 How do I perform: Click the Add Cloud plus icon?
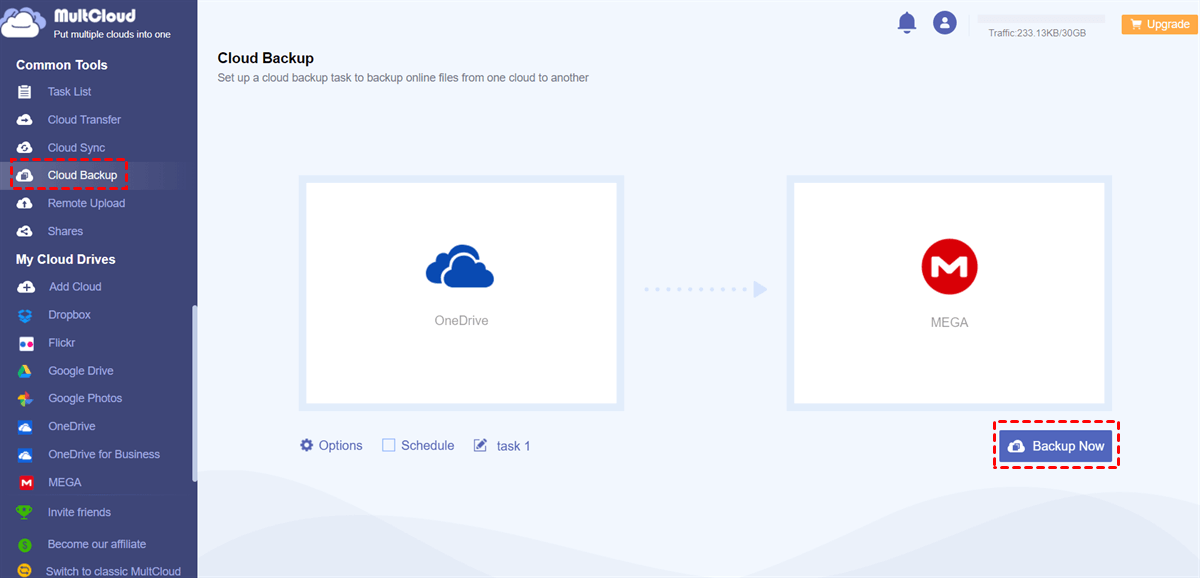pyautogui.click(x=25, y=287)
